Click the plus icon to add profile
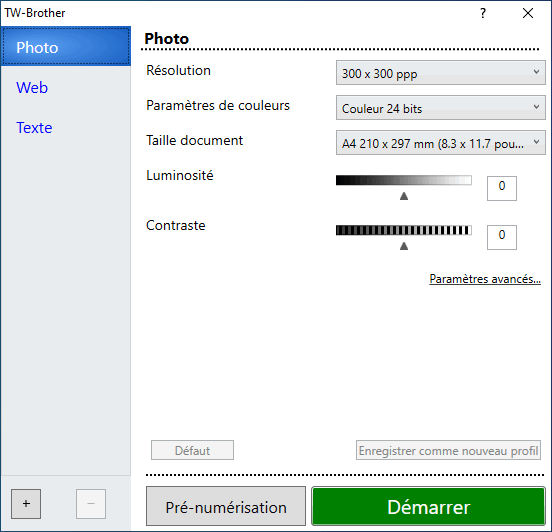Viewport: 552px width, 532px height. (x=26, y=503)
